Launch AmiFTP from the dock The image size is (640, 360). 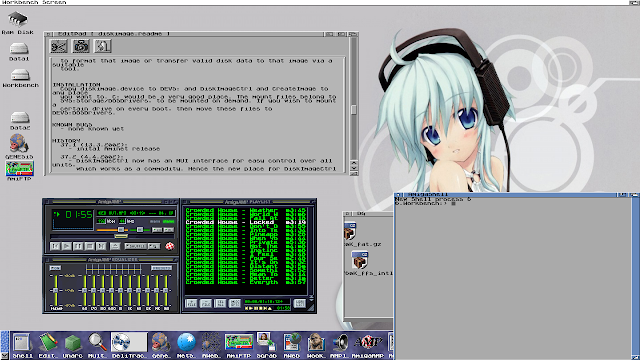[239, 342]
